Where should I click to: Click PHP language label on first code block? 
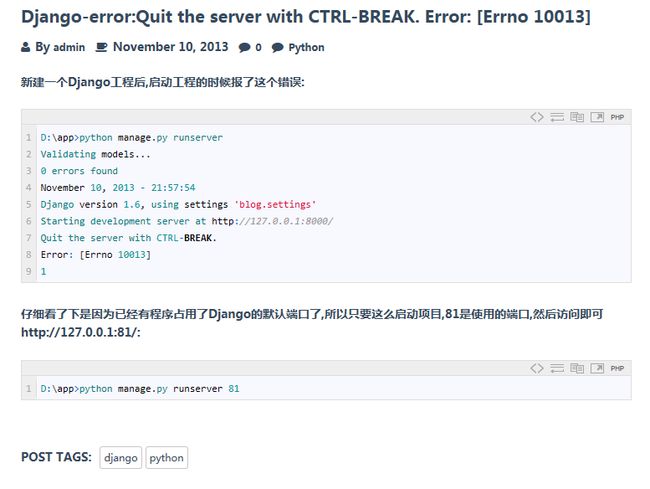click(x=617, y=117)
